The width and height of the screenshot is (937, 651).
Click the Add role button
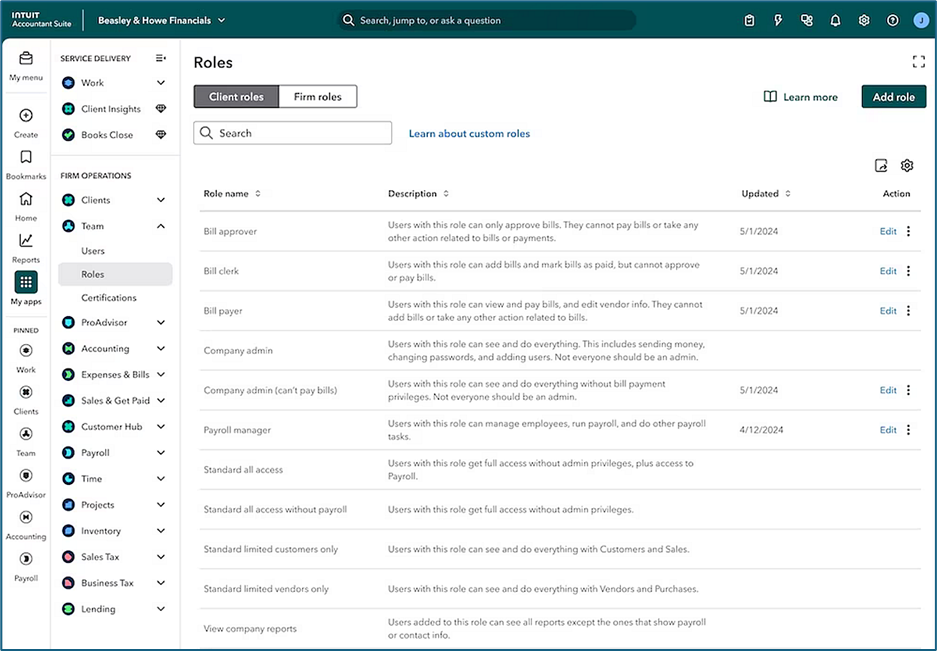[x=893, y=97]
